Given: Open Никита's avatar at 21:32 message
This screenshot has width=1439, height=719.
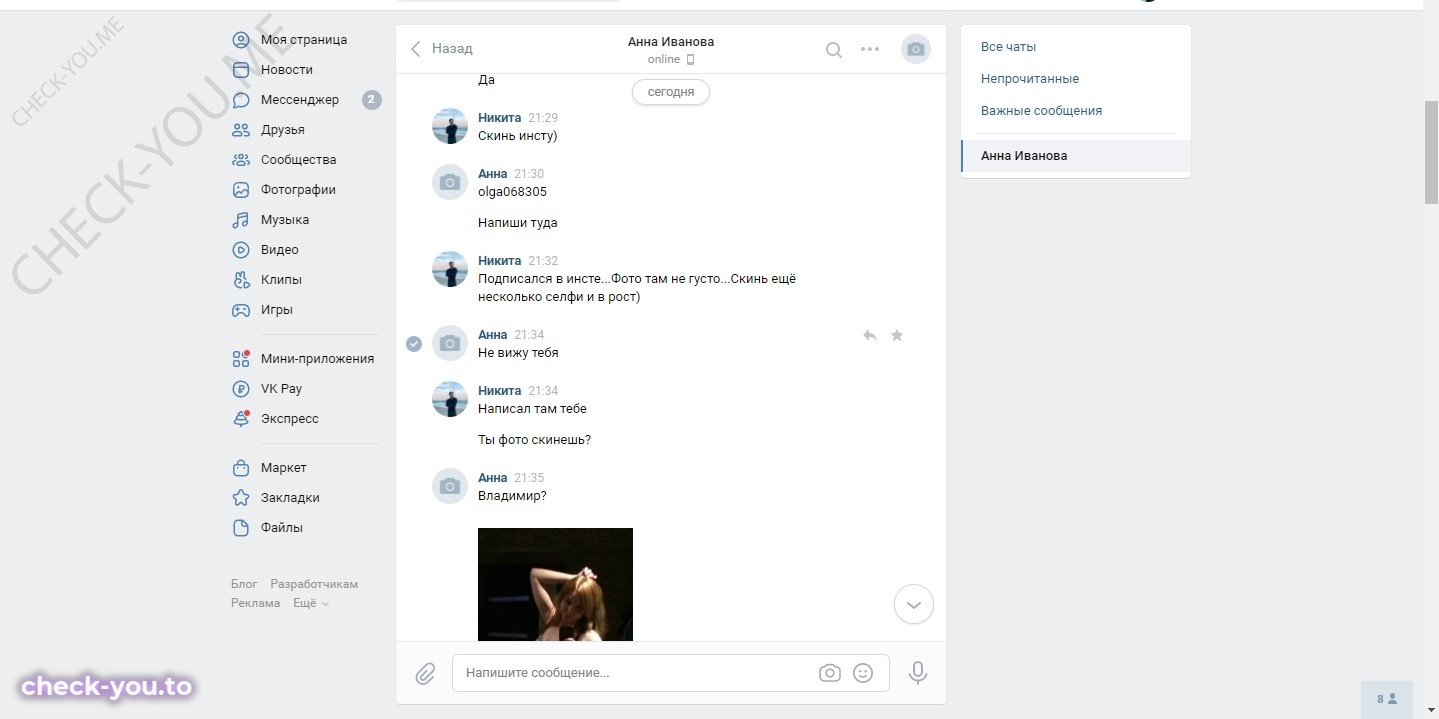Looking at the screenshot, I should pyautogui.click(x=450, y=270).
